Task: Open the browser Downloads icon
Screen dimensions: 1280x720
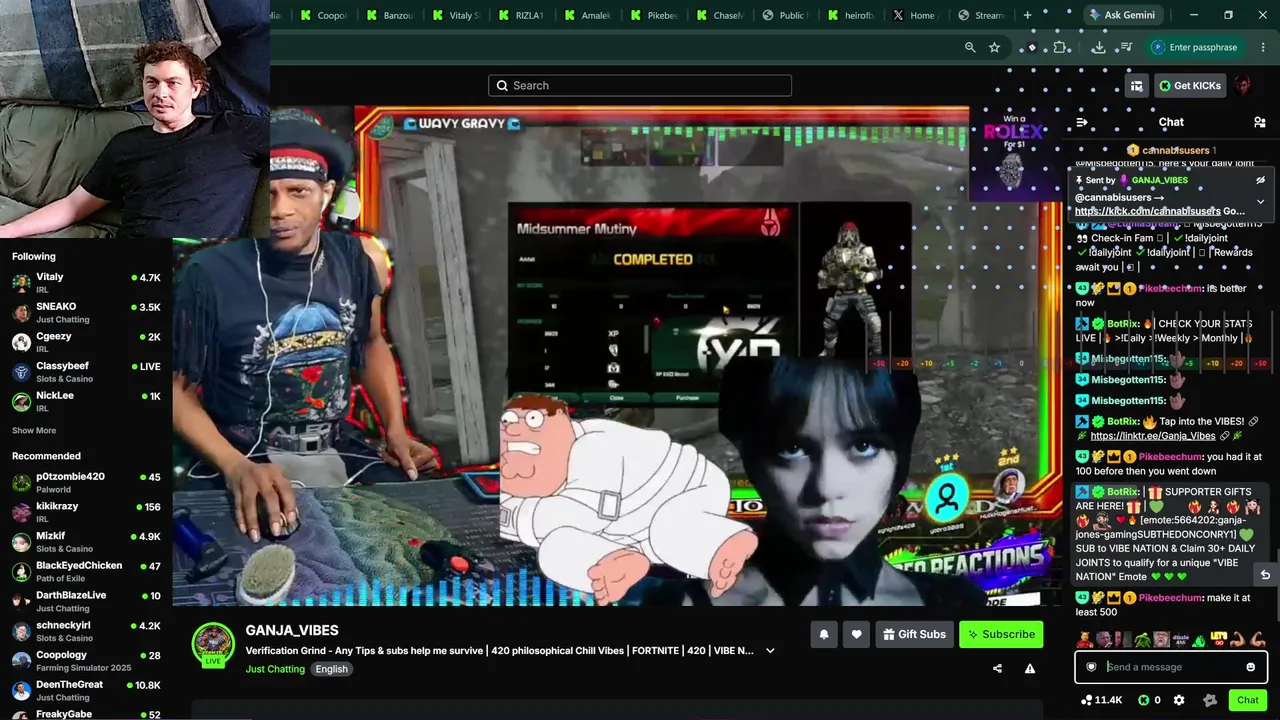Action: 1098,47
